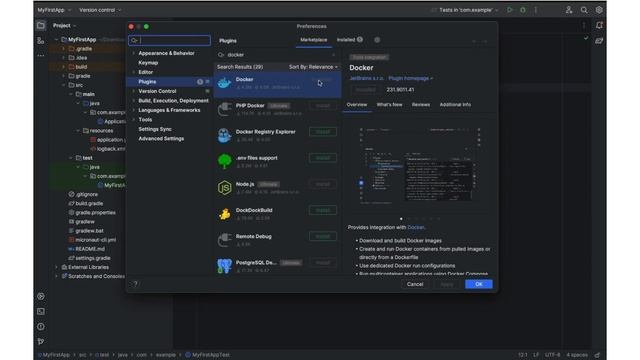Open the Sort By: Relevance dropdown
The image size is (640, 360).
point(313,67)
